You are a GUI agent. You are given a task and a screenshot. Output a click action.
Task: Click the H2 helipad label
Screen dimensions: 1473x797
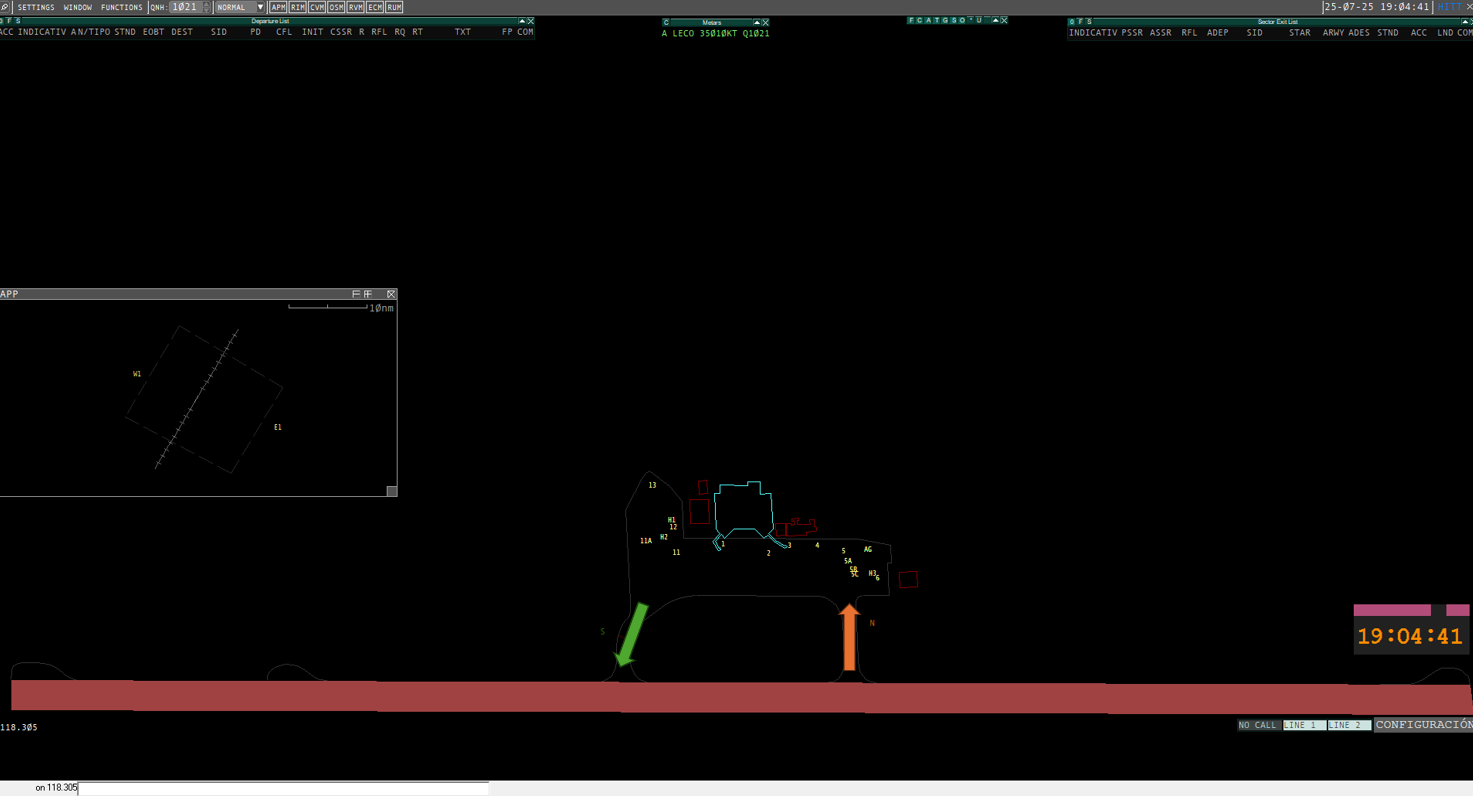pos(664,537)
